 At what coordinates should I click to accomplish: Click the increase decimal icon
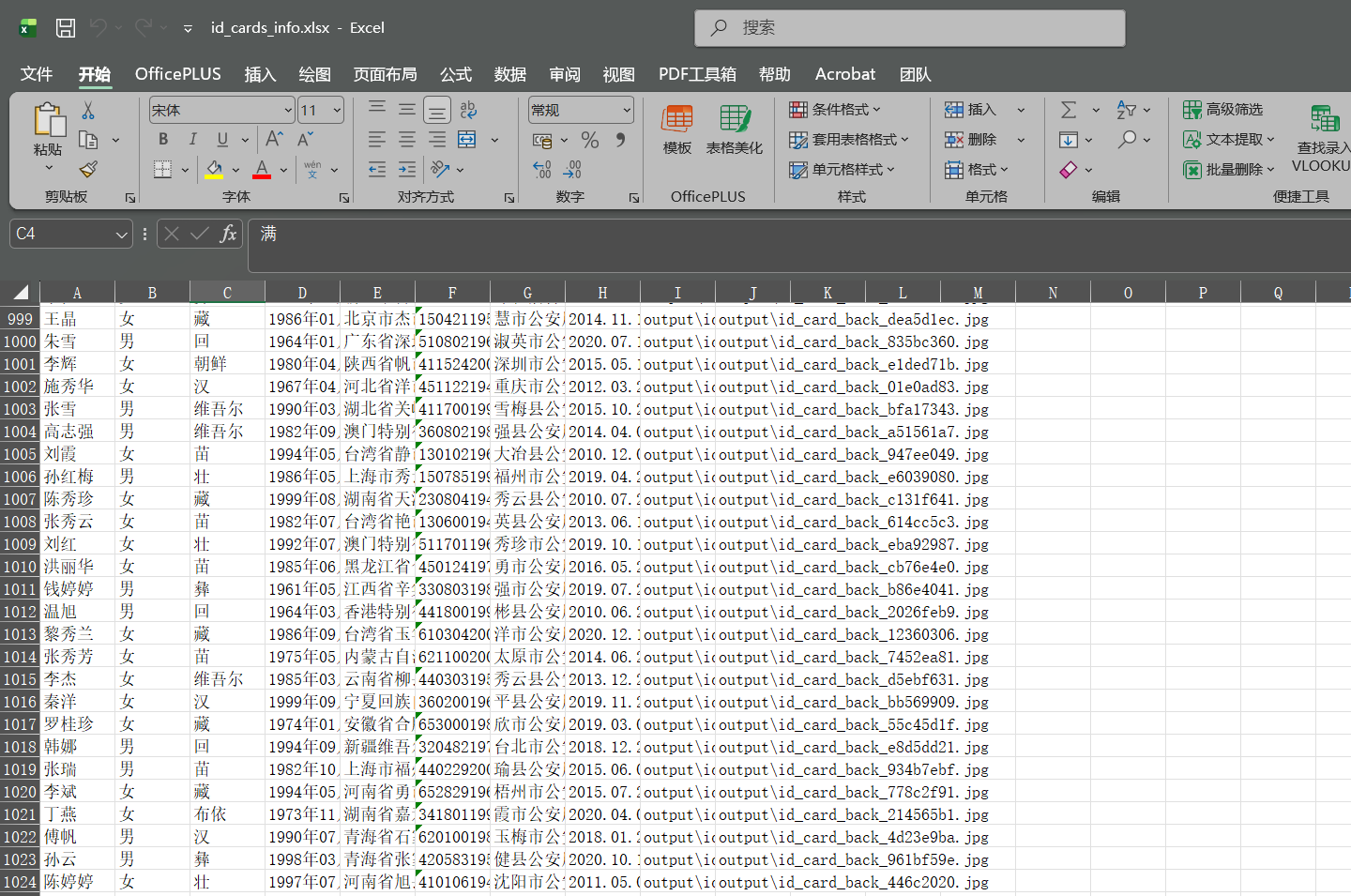pos(542,170)
